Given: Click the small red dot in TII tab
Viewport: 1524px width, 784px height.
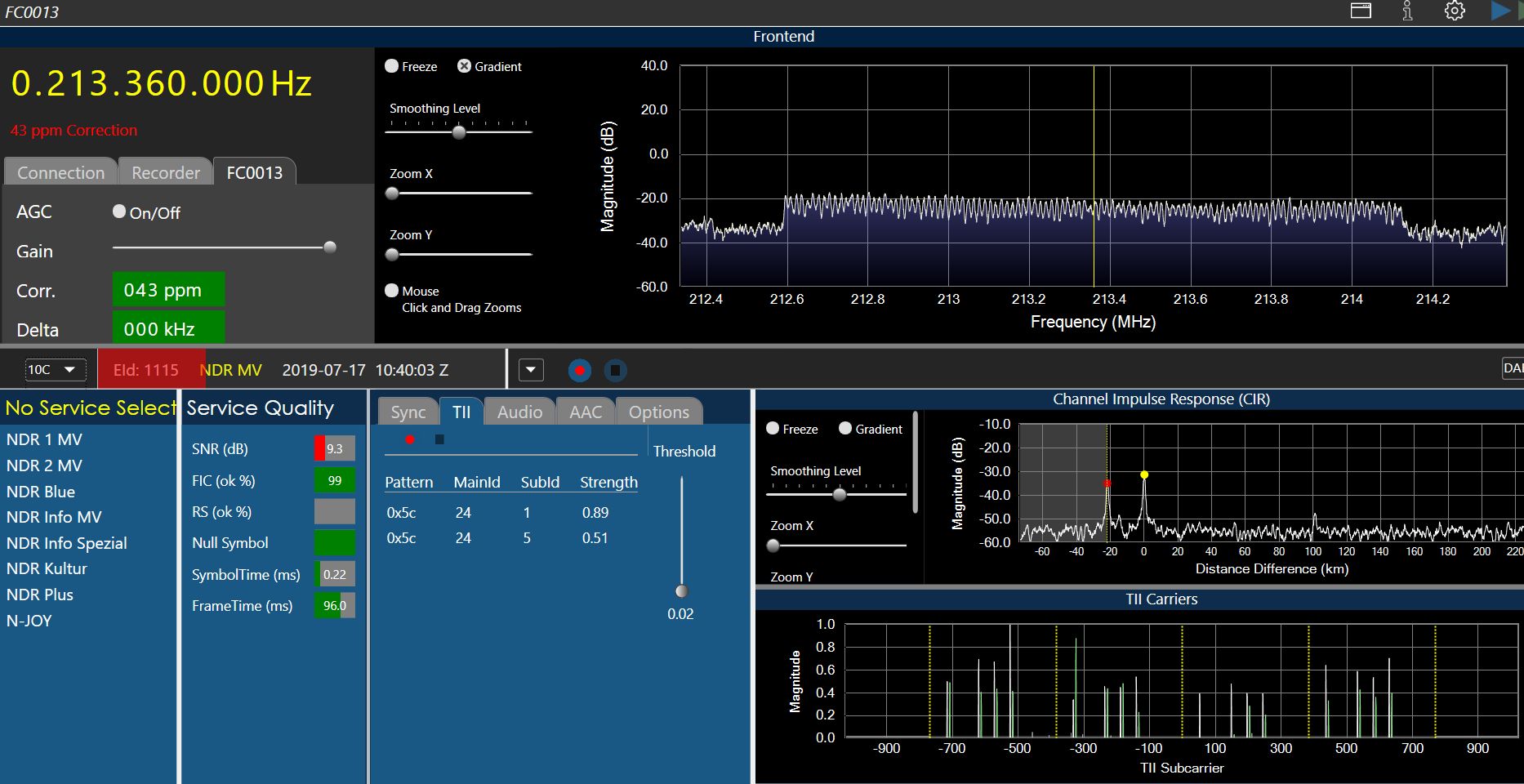Looking at the screenshot, I should point(410,439).
